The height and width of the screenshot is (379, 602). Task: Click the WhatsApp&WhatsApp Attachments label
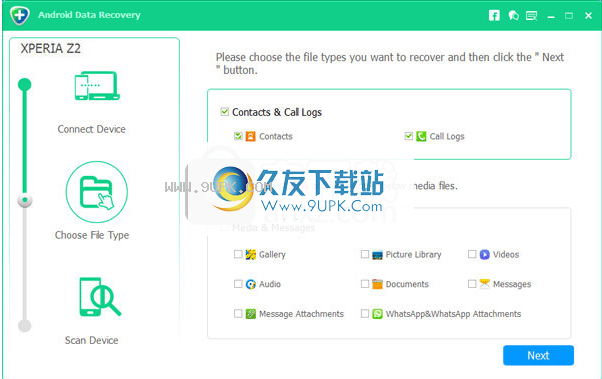pos(453,314)
